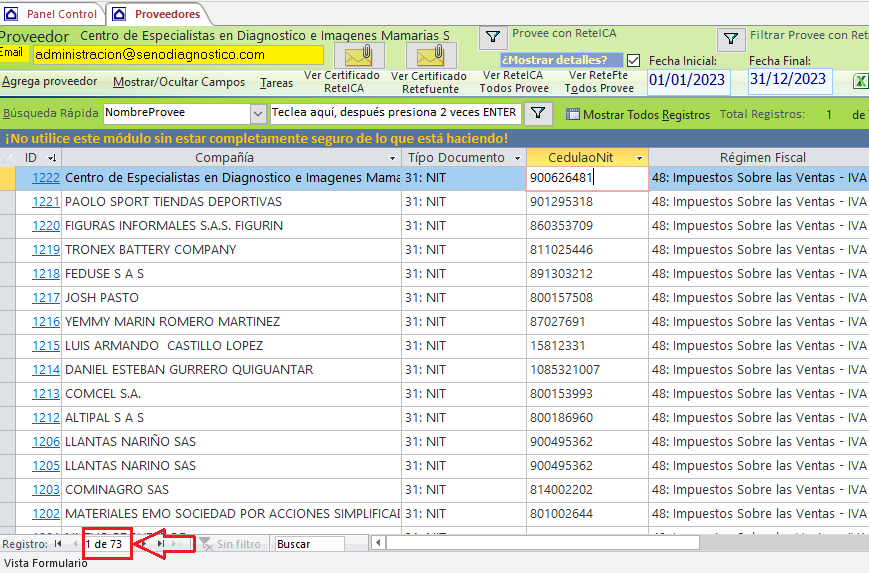Click the horizontal scrollbar at bottom
Screen dimensions: 869x573
(x=540, y=544)
